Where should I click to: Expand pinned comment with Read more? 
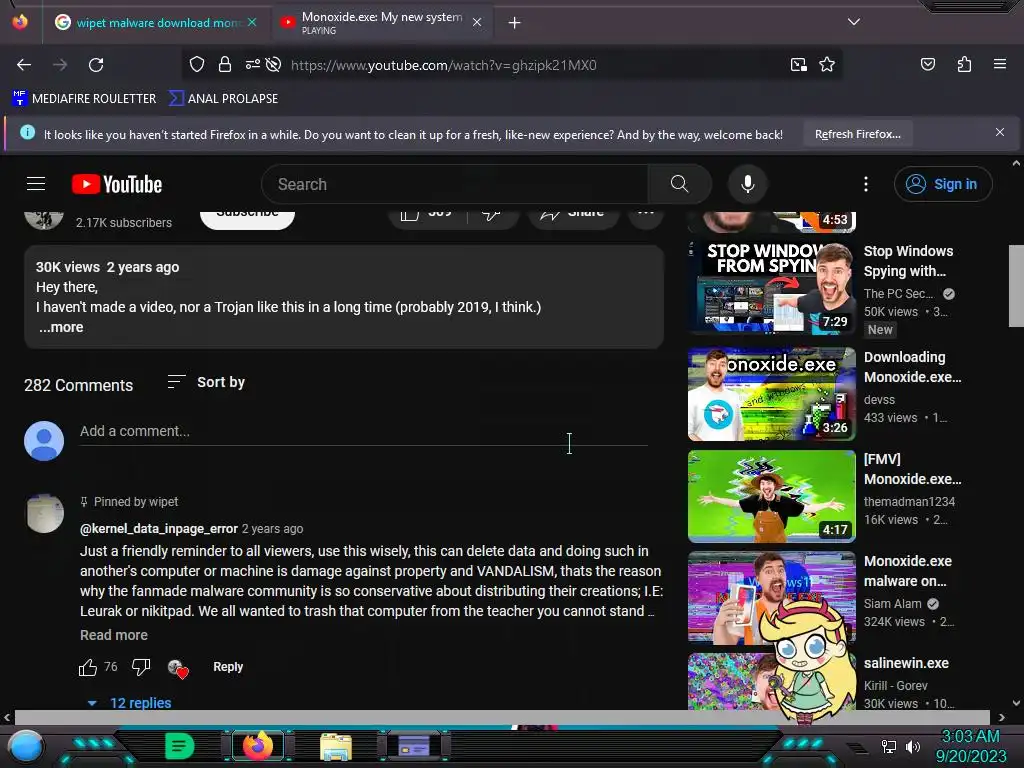click(x=114, y=635)
